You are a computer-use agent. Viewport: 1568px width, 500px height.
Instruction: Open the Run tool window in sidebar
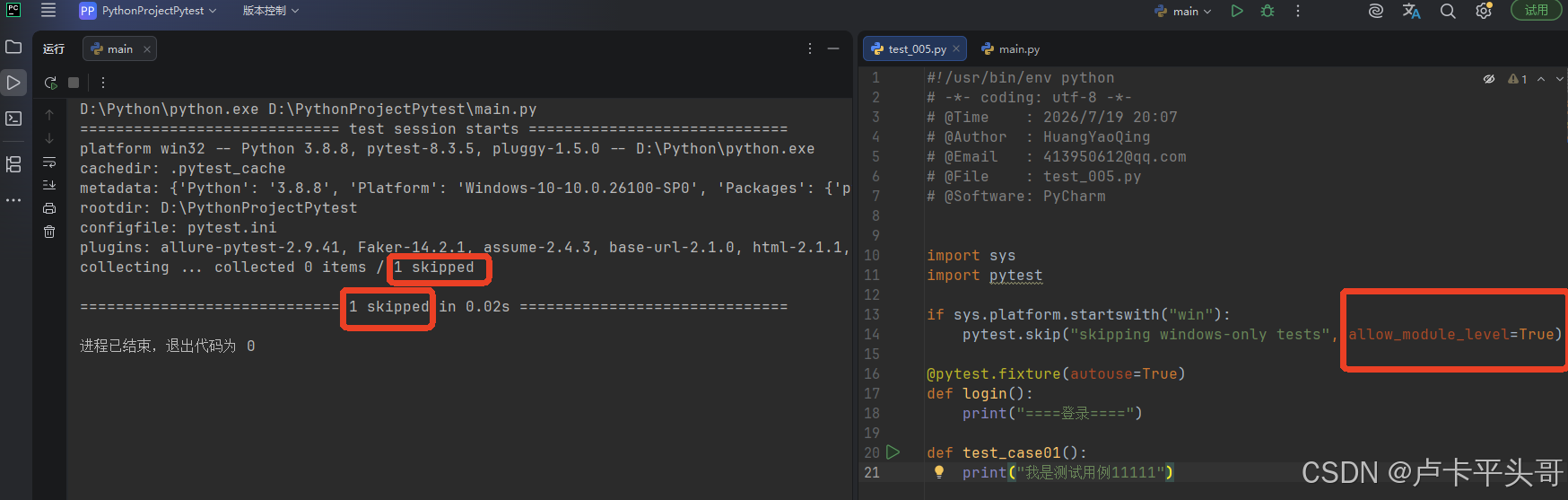[x=13, y=83]
